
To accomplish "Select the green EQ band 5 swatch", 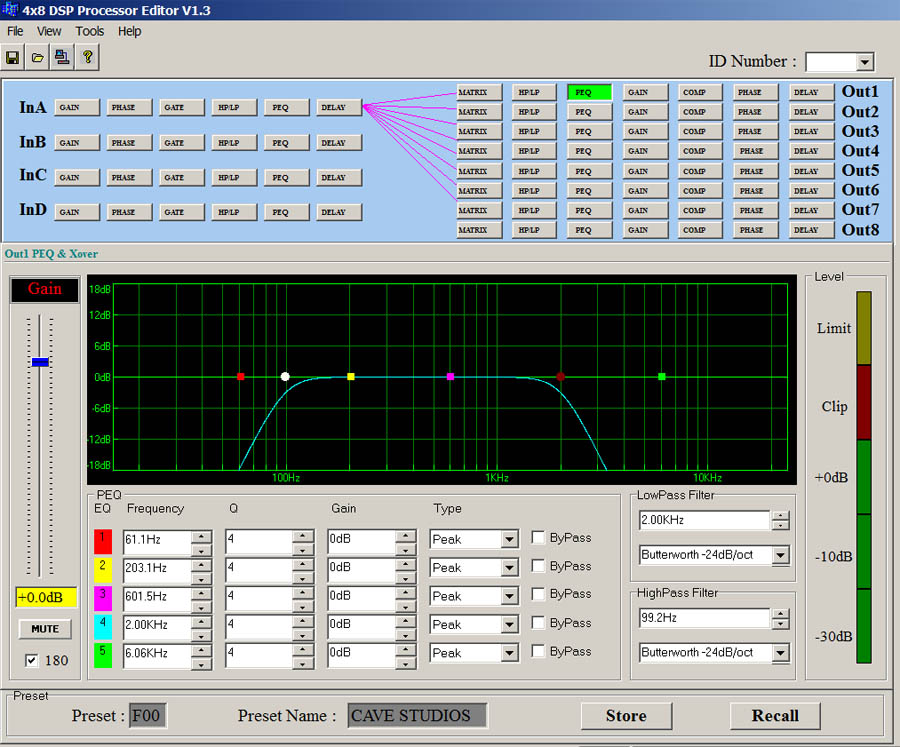I will point(103,656).
